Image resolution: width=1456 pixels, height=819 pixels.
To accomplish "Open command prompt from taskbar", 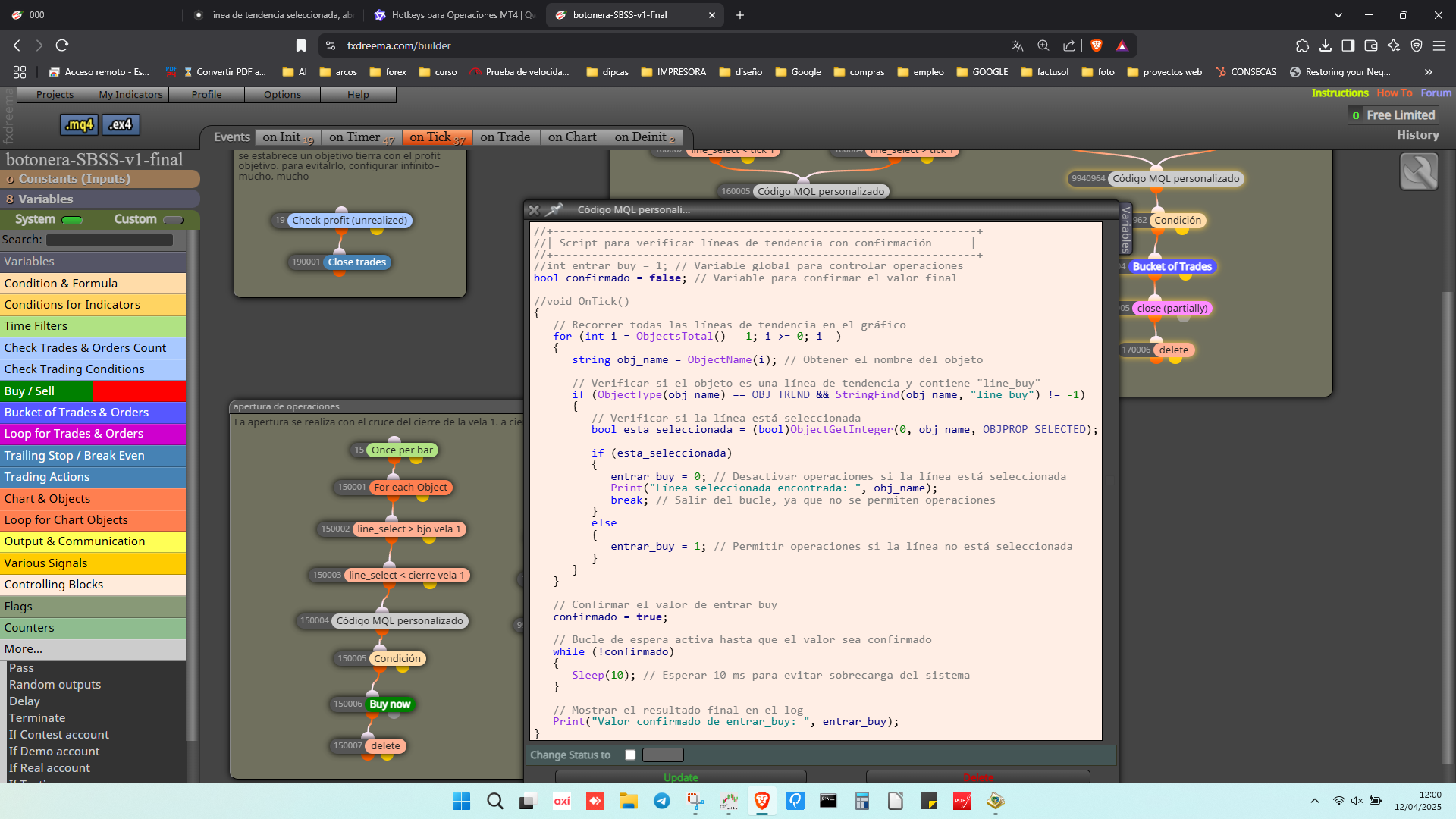I will coord(828,801).
